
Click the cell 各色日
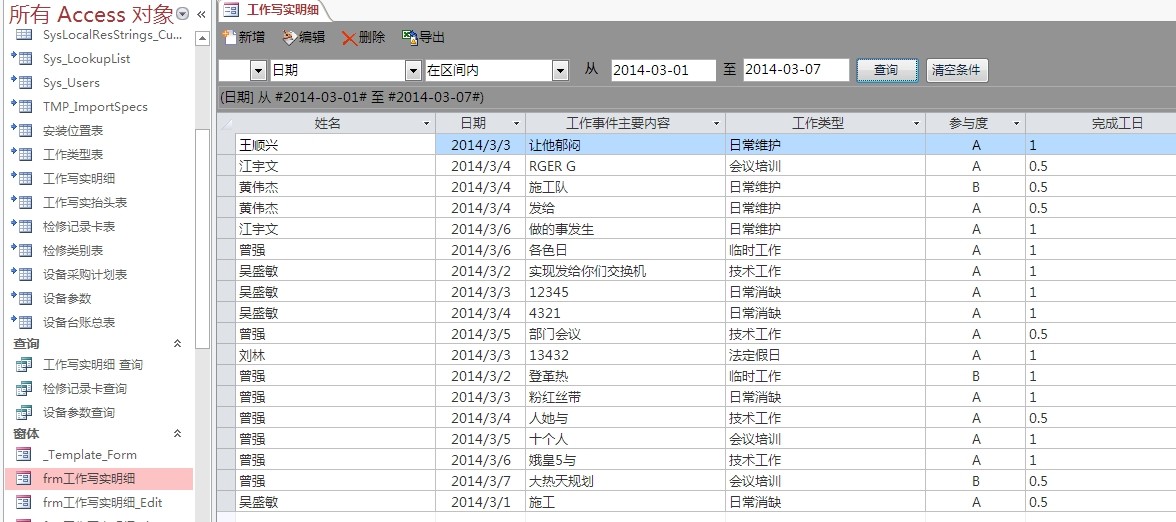point(626,250)
